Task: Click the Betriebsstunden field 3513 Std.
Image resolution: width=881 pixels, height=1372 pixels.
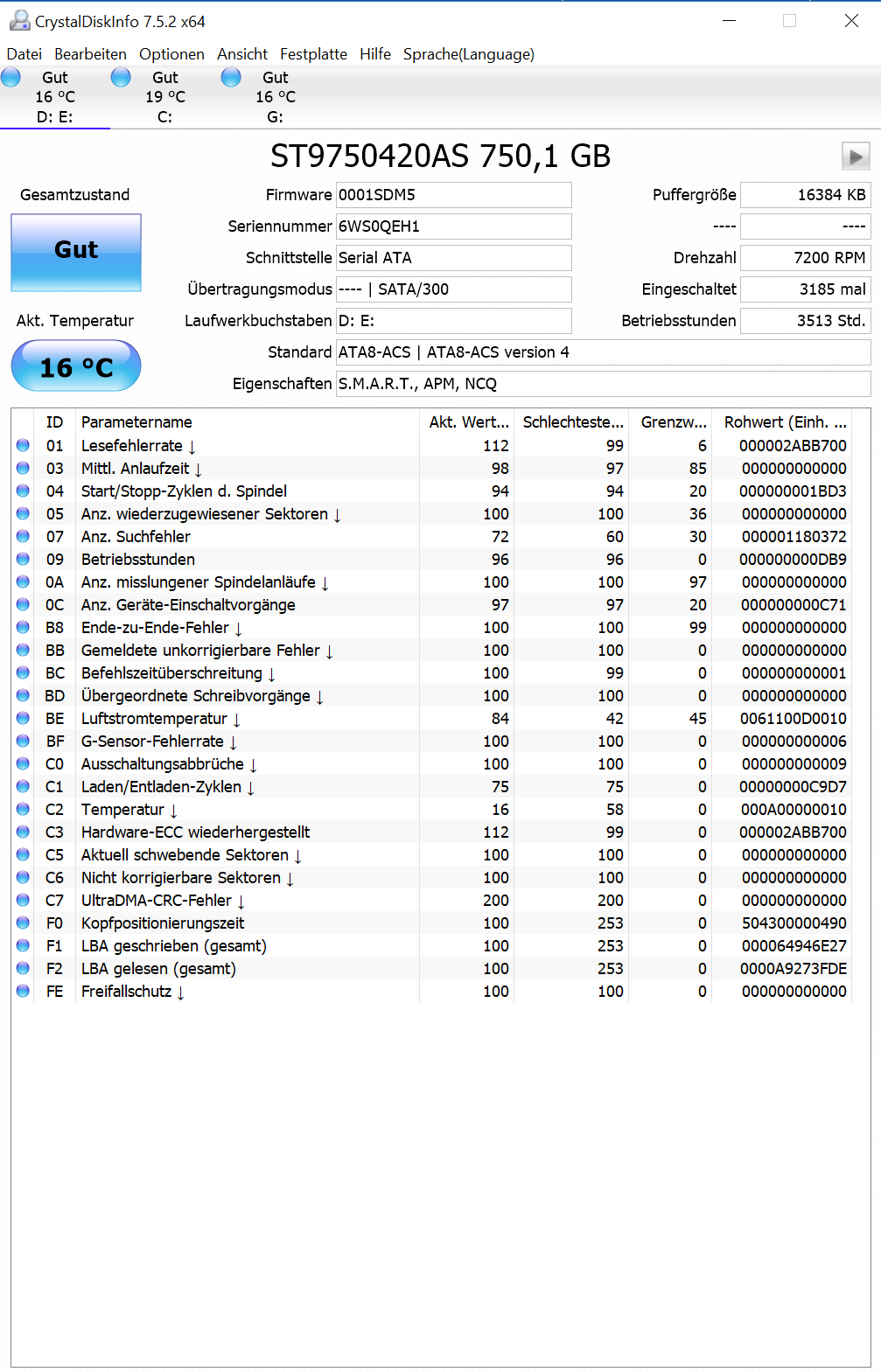Action: tap(806, 321)
